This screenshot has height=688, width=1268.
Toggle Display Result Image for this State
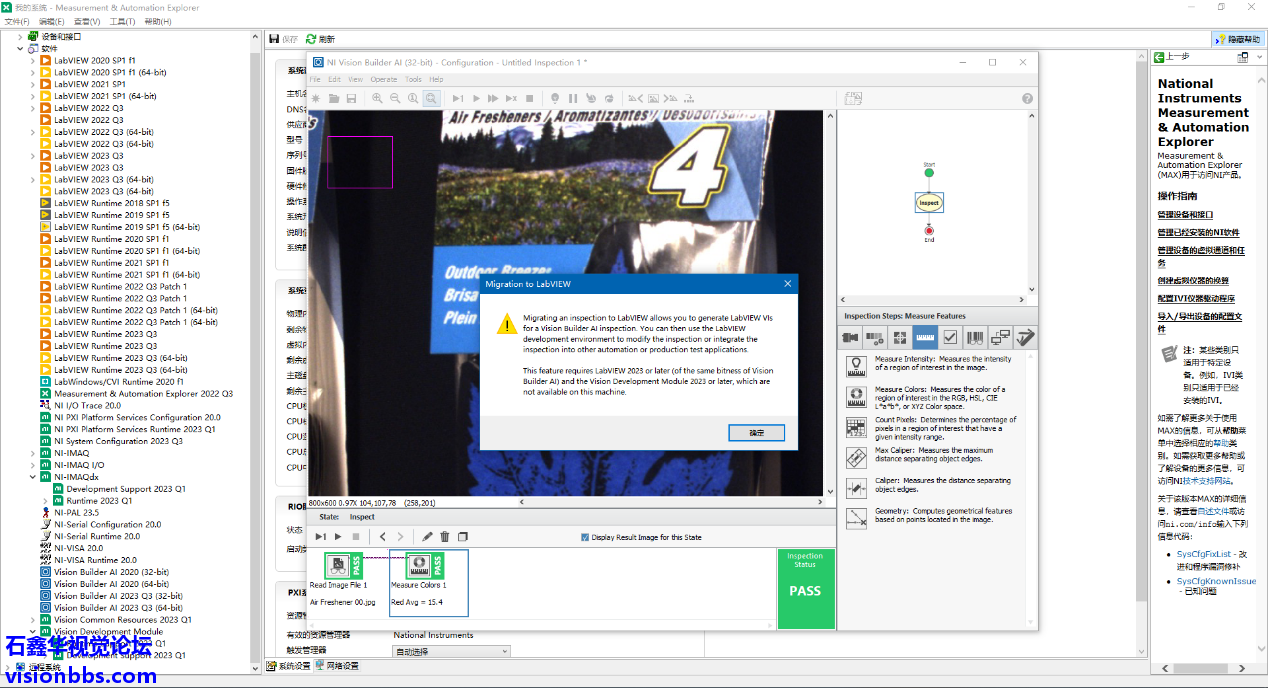coord(585,537)
